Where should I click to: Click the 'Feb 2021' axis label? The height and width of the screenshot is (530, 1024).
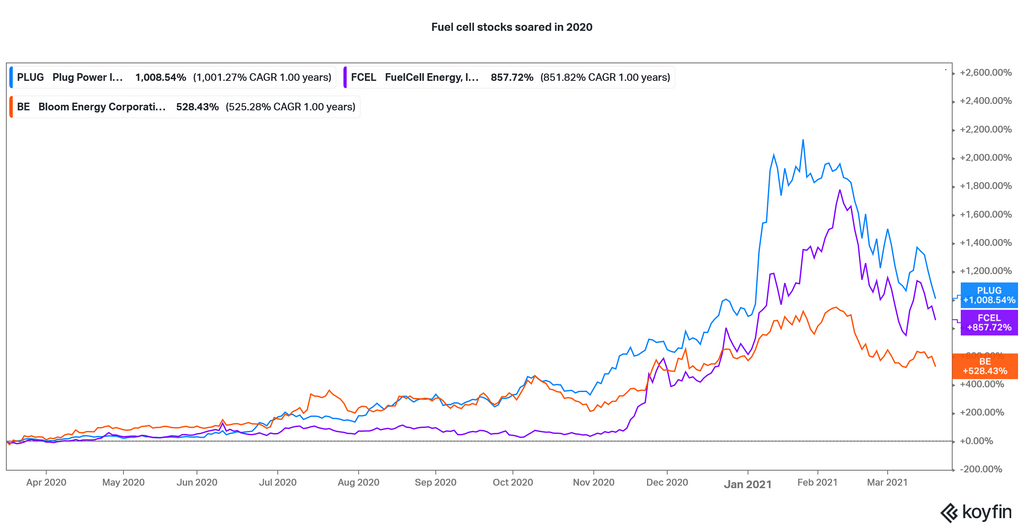[x=818, y=483]
